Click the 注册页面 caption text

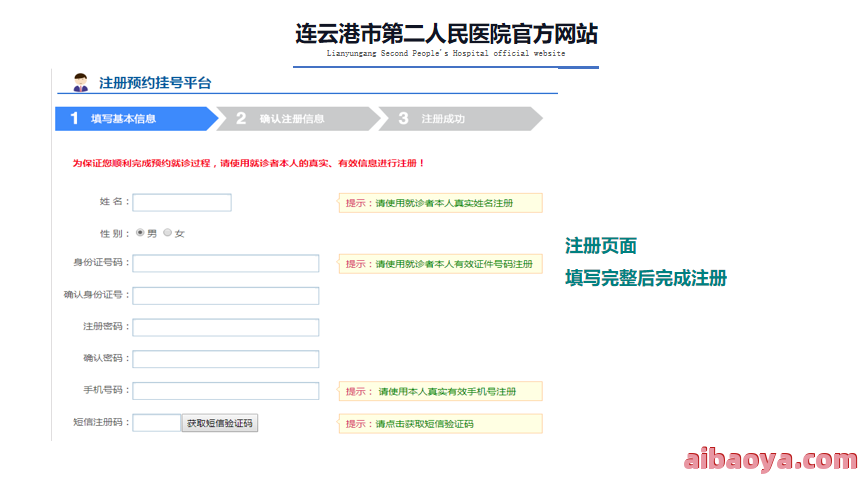[x=601, y=246]
